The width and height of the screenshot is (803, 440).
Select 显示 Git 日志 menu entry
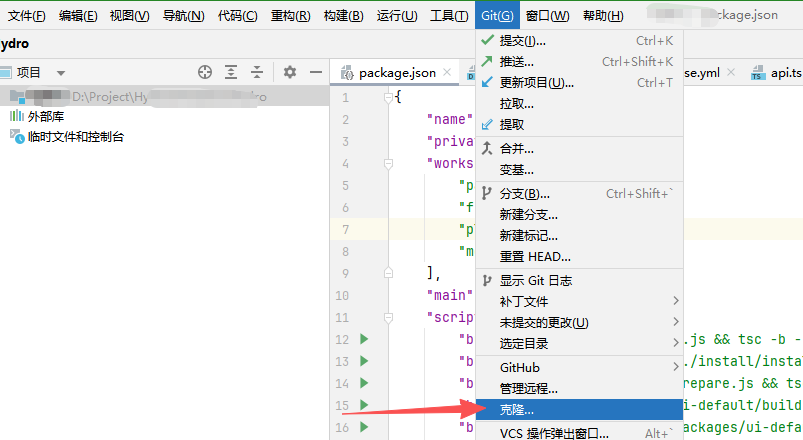click(579, 281)
